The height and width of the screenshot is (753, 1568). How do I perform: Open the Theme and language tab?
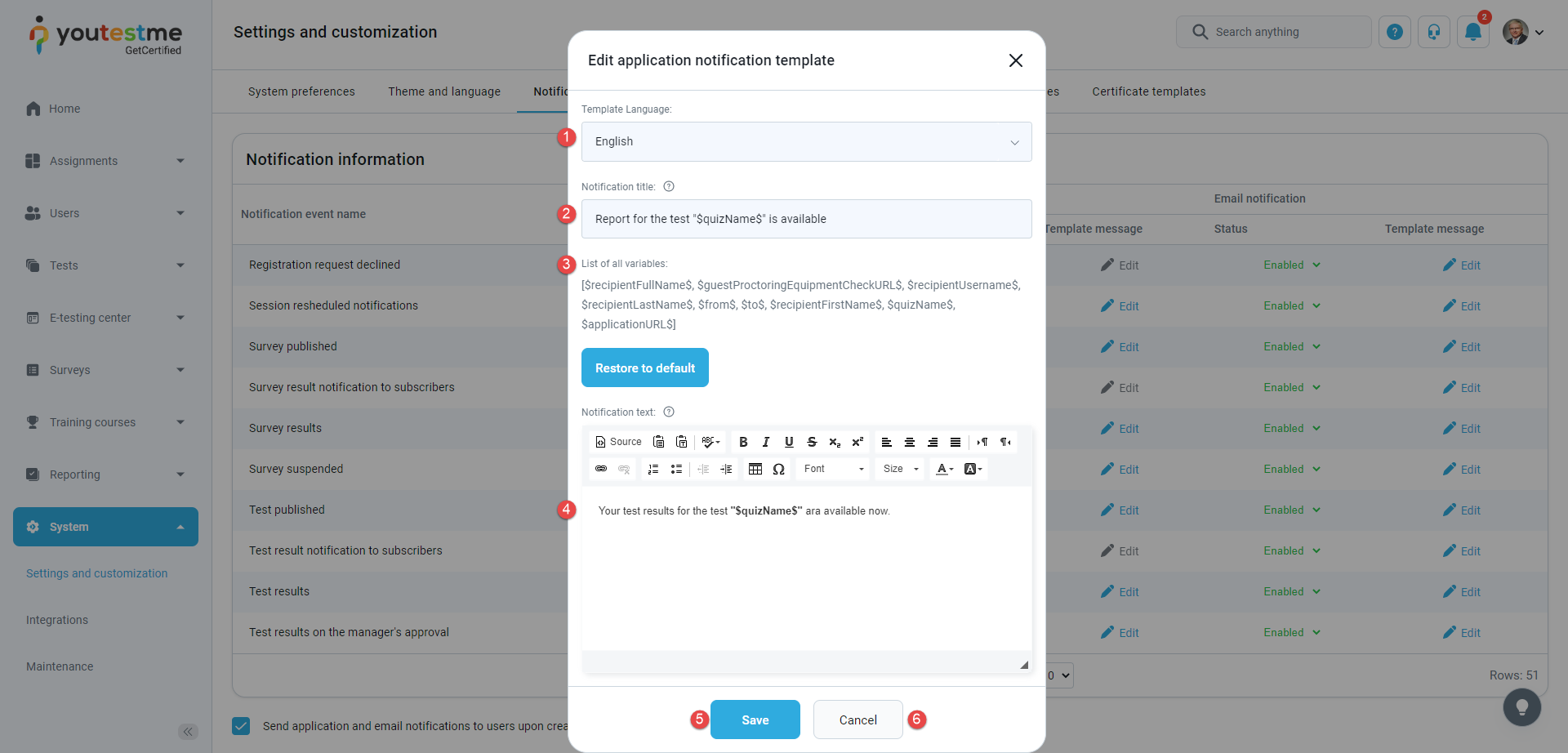(x=444, y=91)
